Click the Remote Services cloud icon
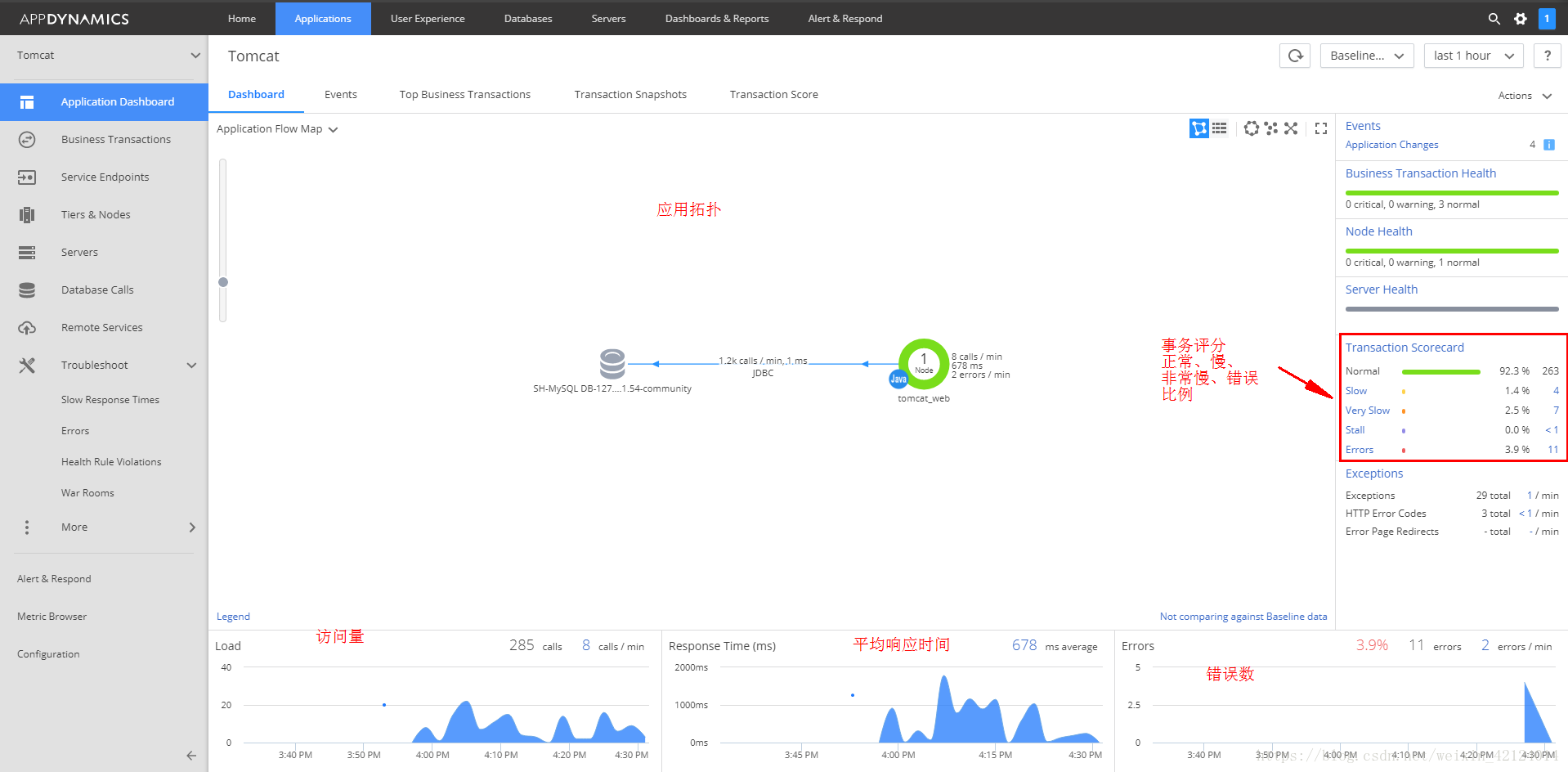The height and width of the screenshot is (772, 1568). click(27, 328)
